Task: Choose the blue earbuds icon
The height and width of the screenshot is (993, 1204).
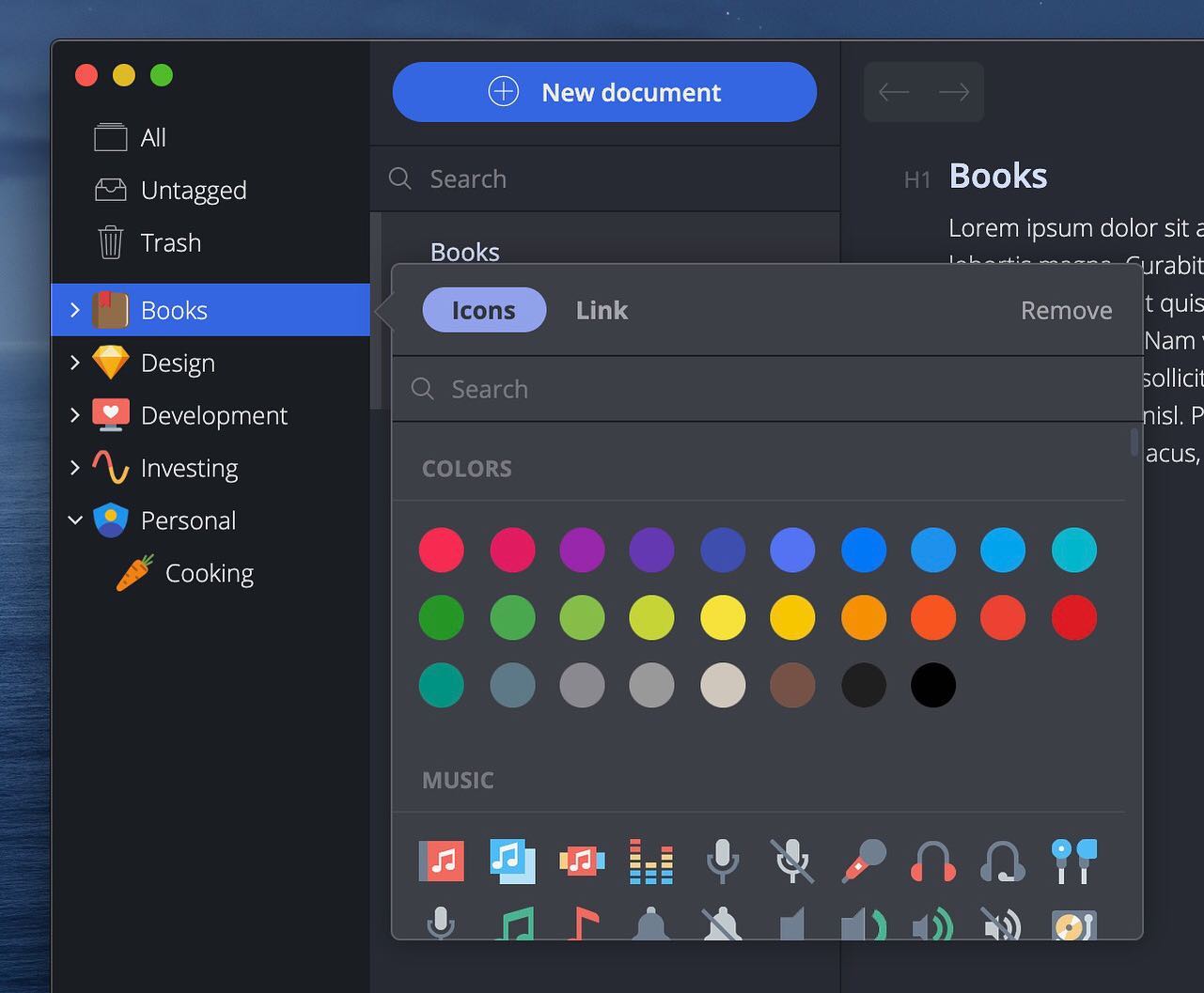Action: click(1074, 861)
